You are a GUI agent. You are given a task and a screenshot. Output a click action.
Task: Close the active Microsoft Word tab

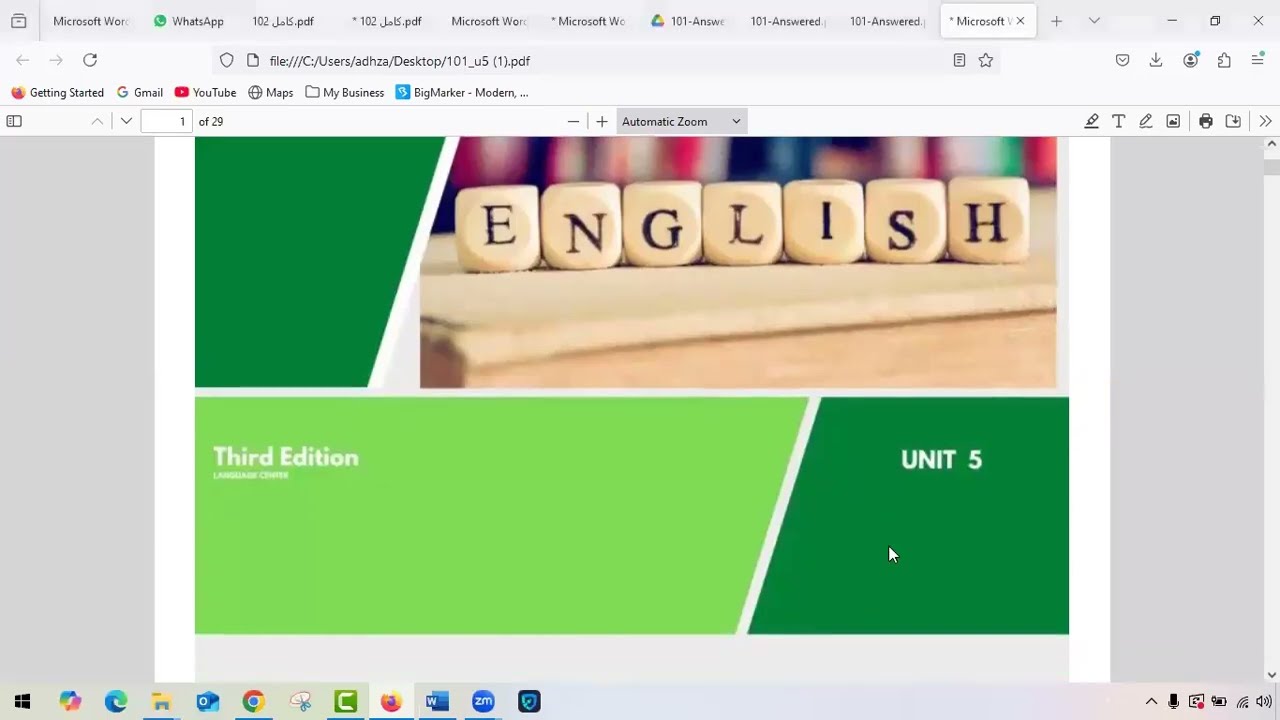point(1020,21)
